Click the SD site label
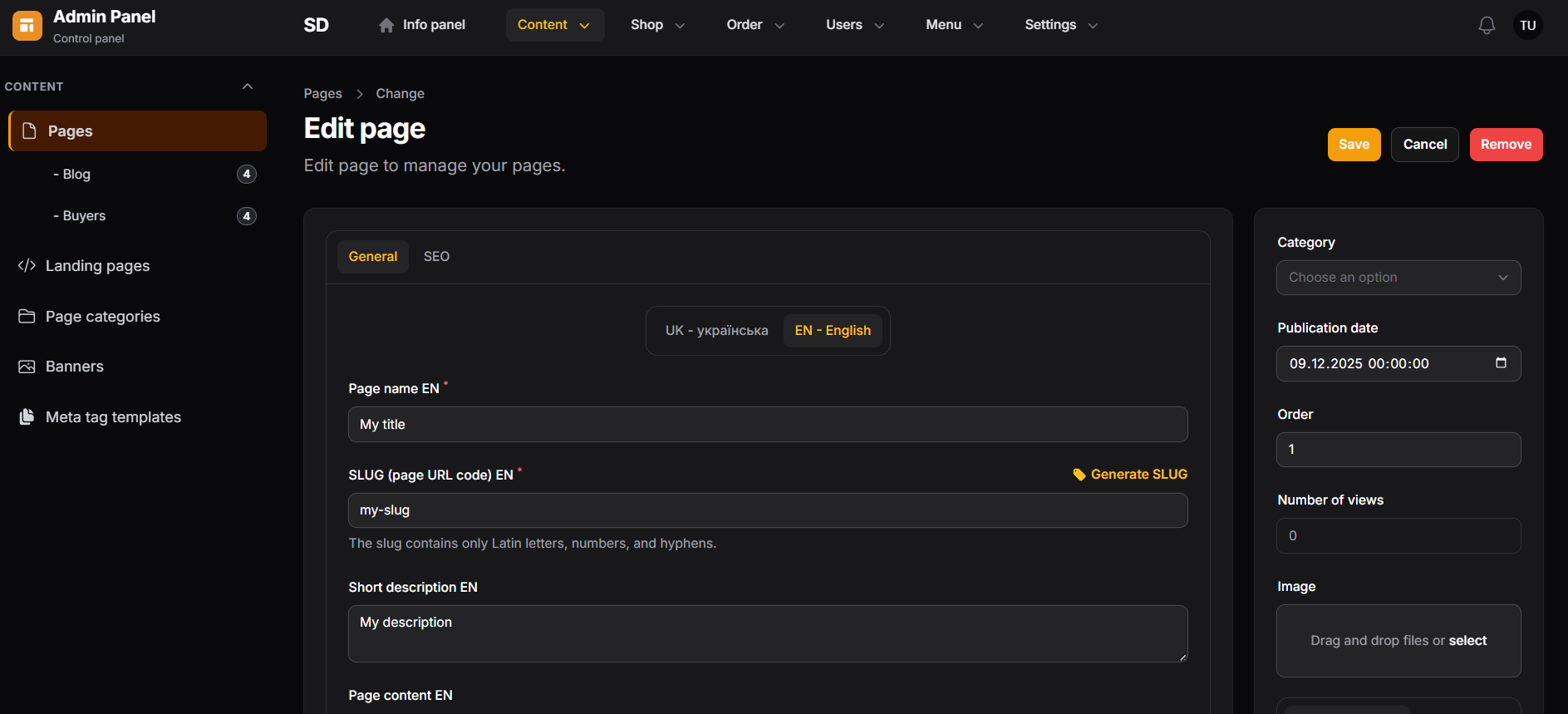Image resolution: width=1568 pixels, height=714 pixels. (316, 25)
